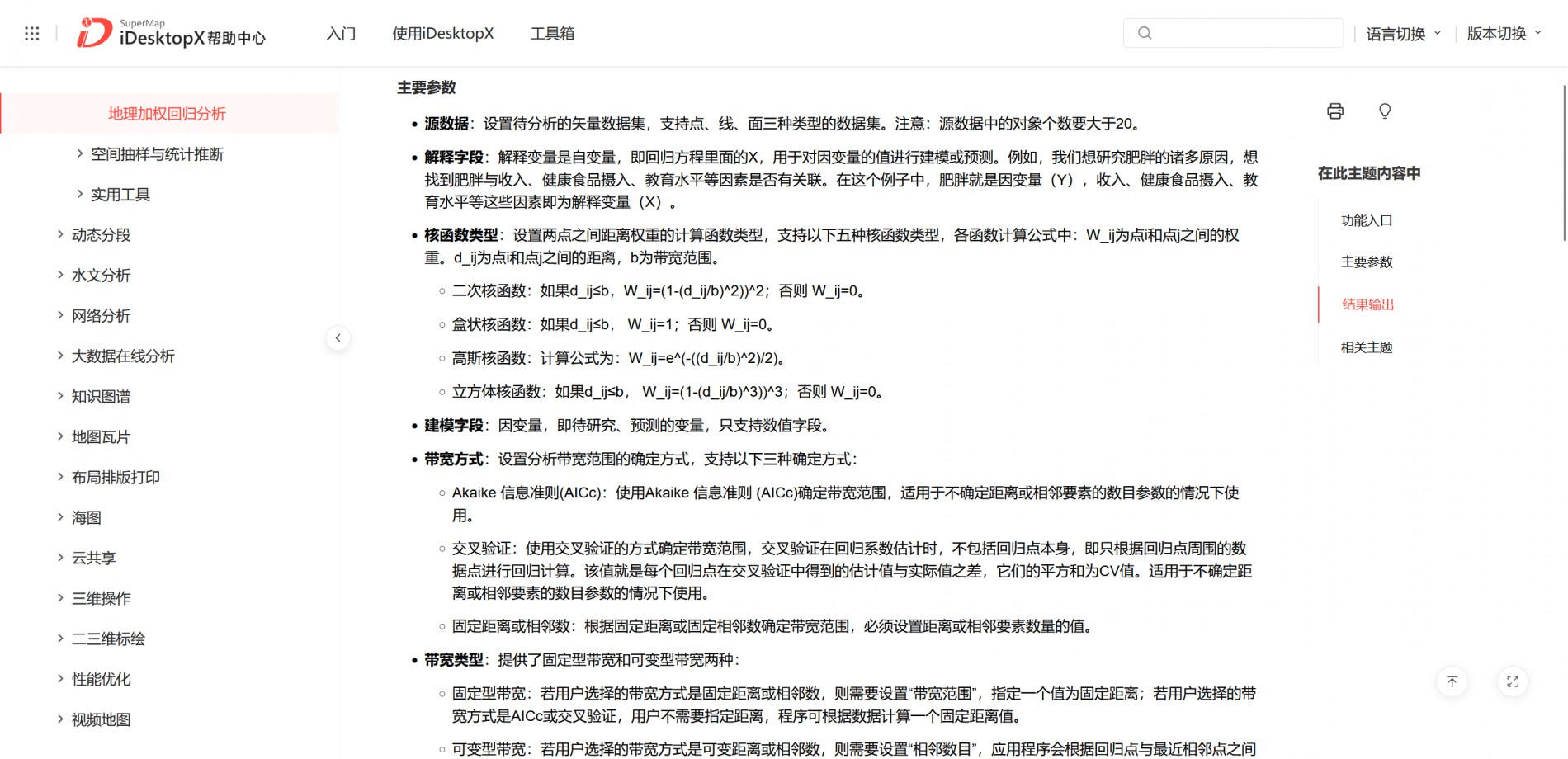Jump to 结果输出 in page contents
This screenshot has width=1568, height=759.
click(x=1367, y=304)
